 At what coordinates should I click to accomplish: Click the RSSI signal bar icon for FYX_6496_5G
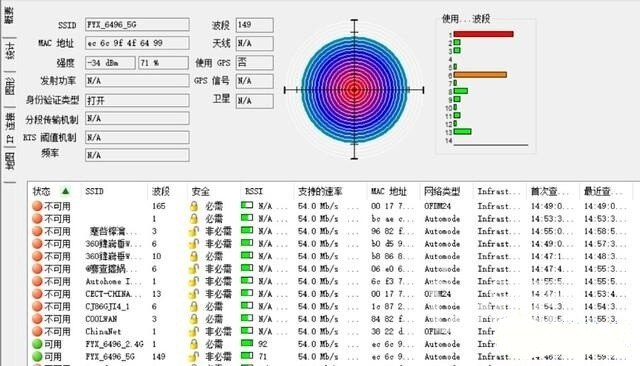pyautogui.click(x=247, y=356)
